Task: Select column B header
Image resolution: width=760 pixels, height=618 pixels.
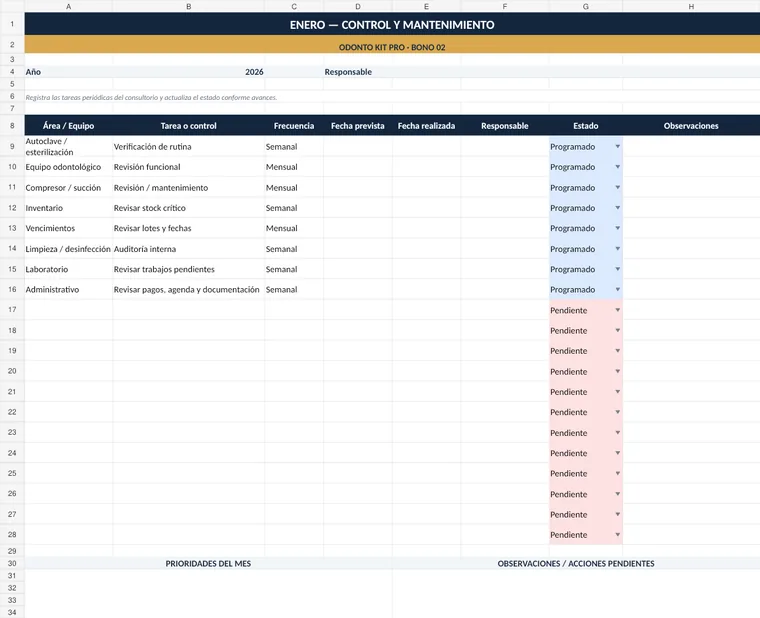Action: point(189,6)
